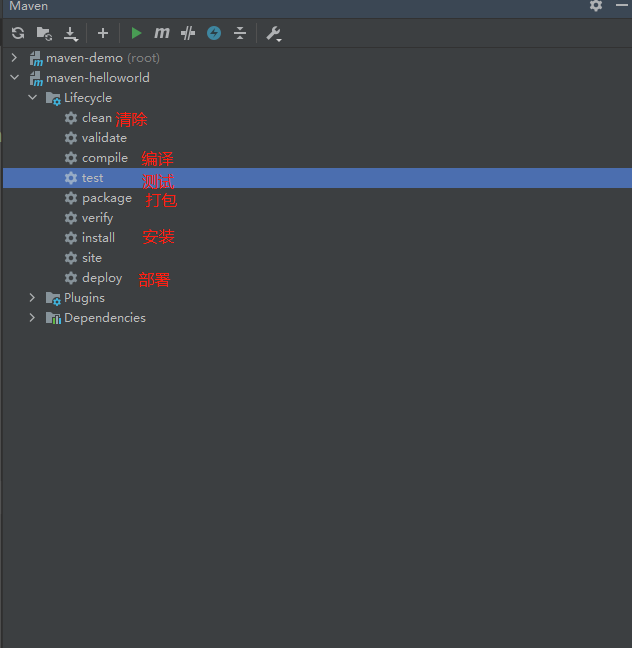Click gear icon beside site
Viewport: 632px width, 648px height.
click(71, 258)
